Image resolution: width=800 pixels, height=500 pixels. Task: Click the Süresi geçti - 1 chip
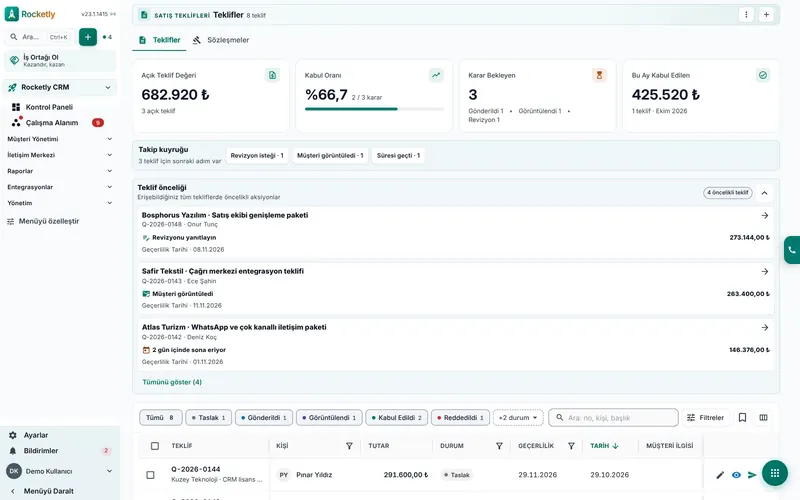tap(398, 156)
